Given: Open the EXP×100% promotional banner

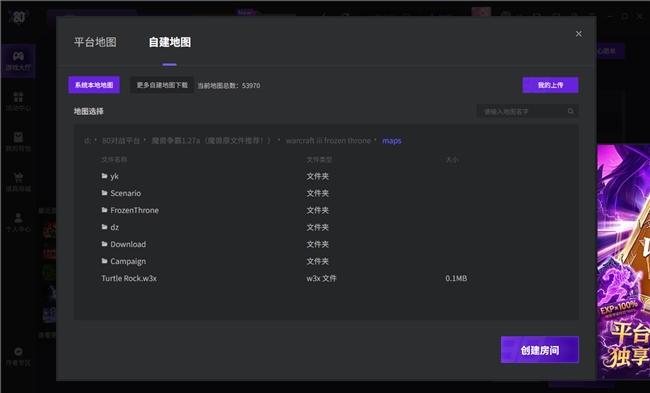Looking at the screenshot, I should point(623,261).
